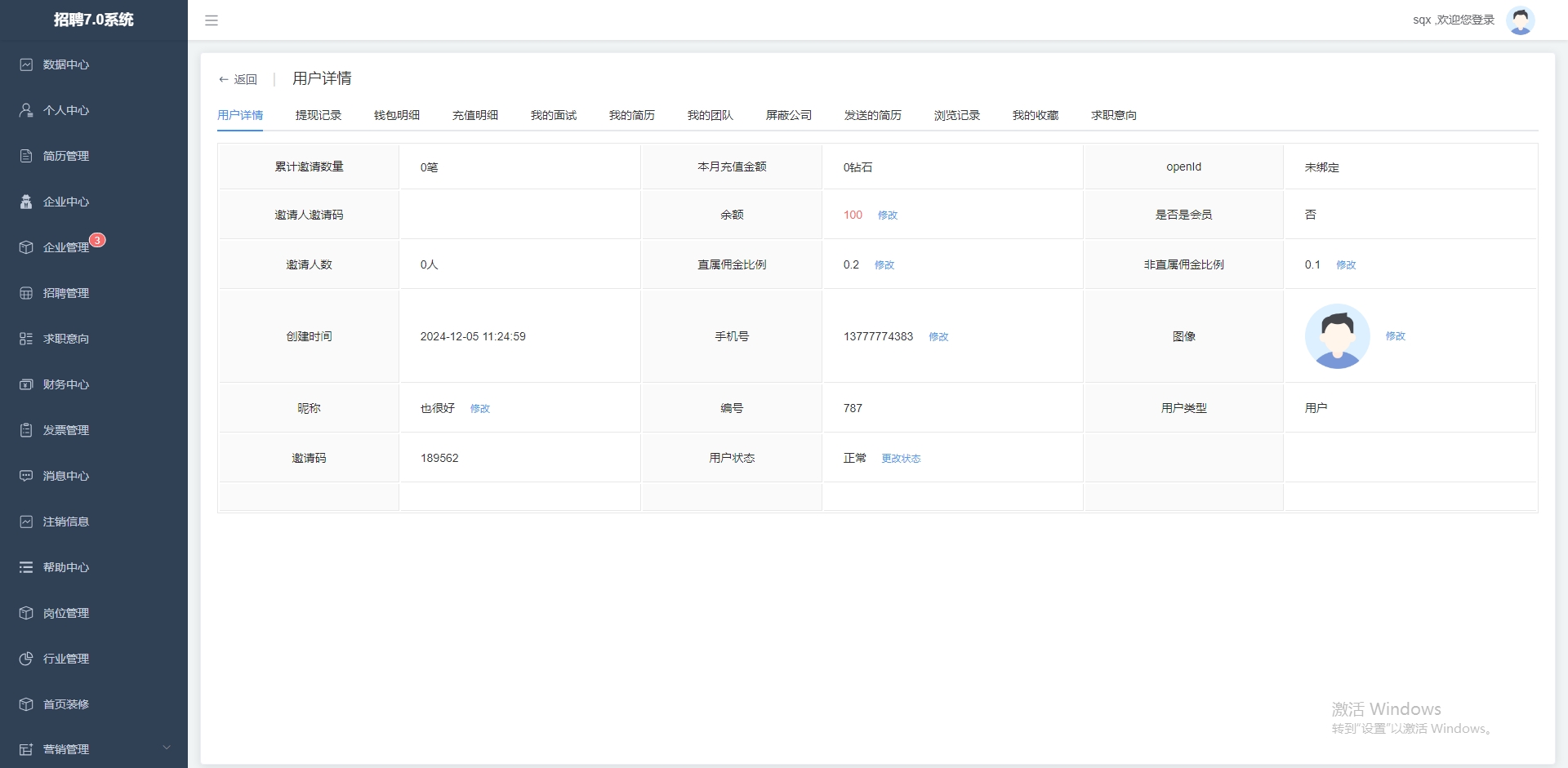Image resolution: width=1568 pixels, height=768 pixels.
Task: Click the 返回 back button
Action: click(239, 79)
